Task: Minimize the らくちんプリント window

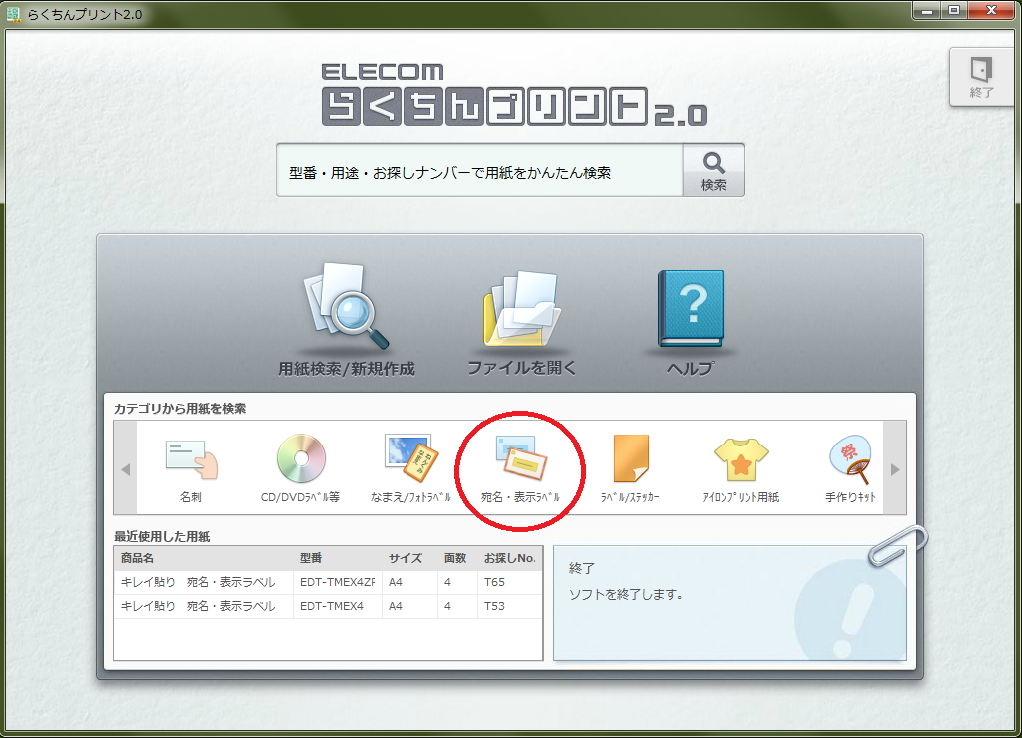Action: point(926,10)
